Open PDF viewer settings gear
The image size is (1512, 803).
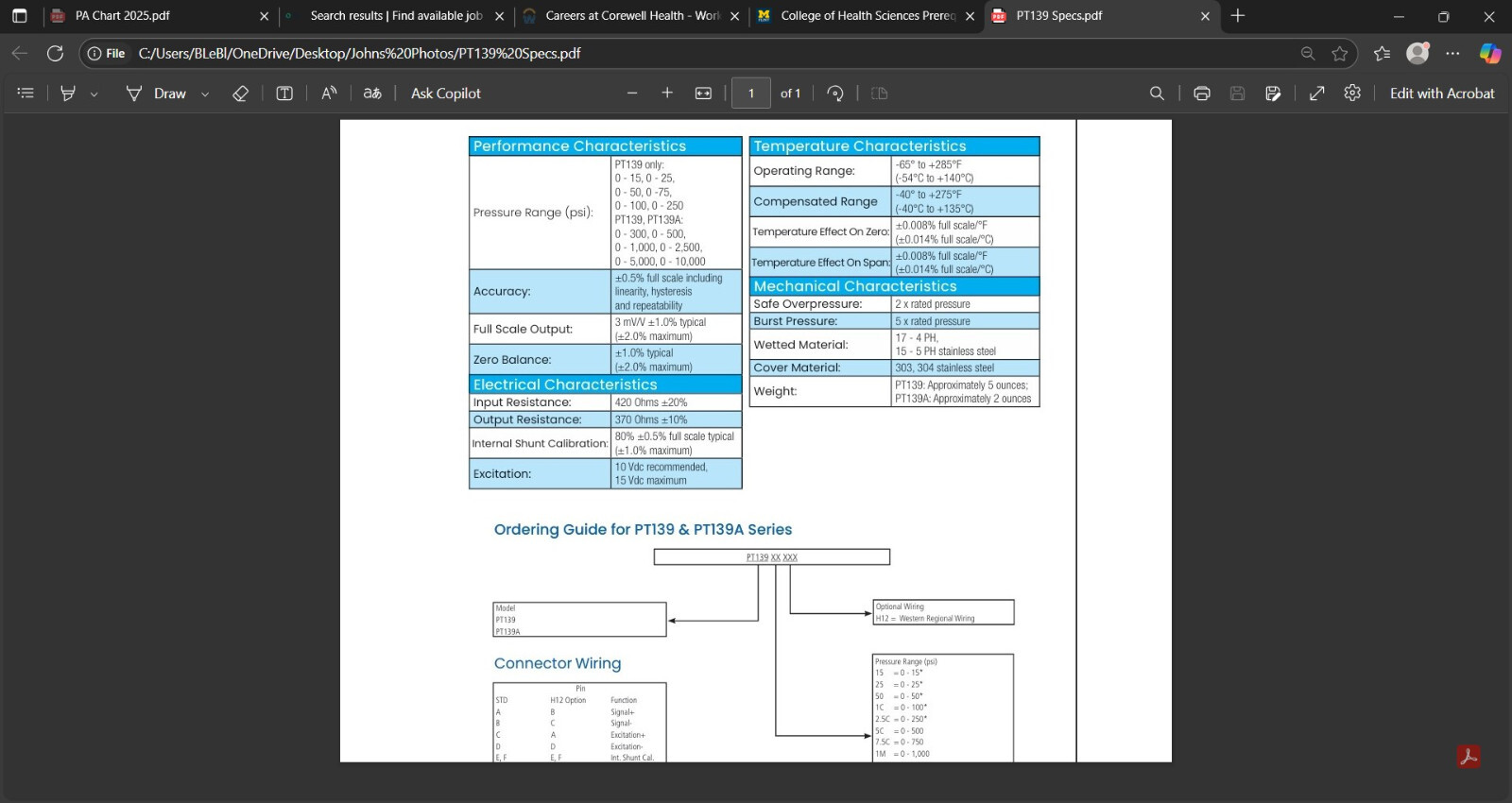1352,93
